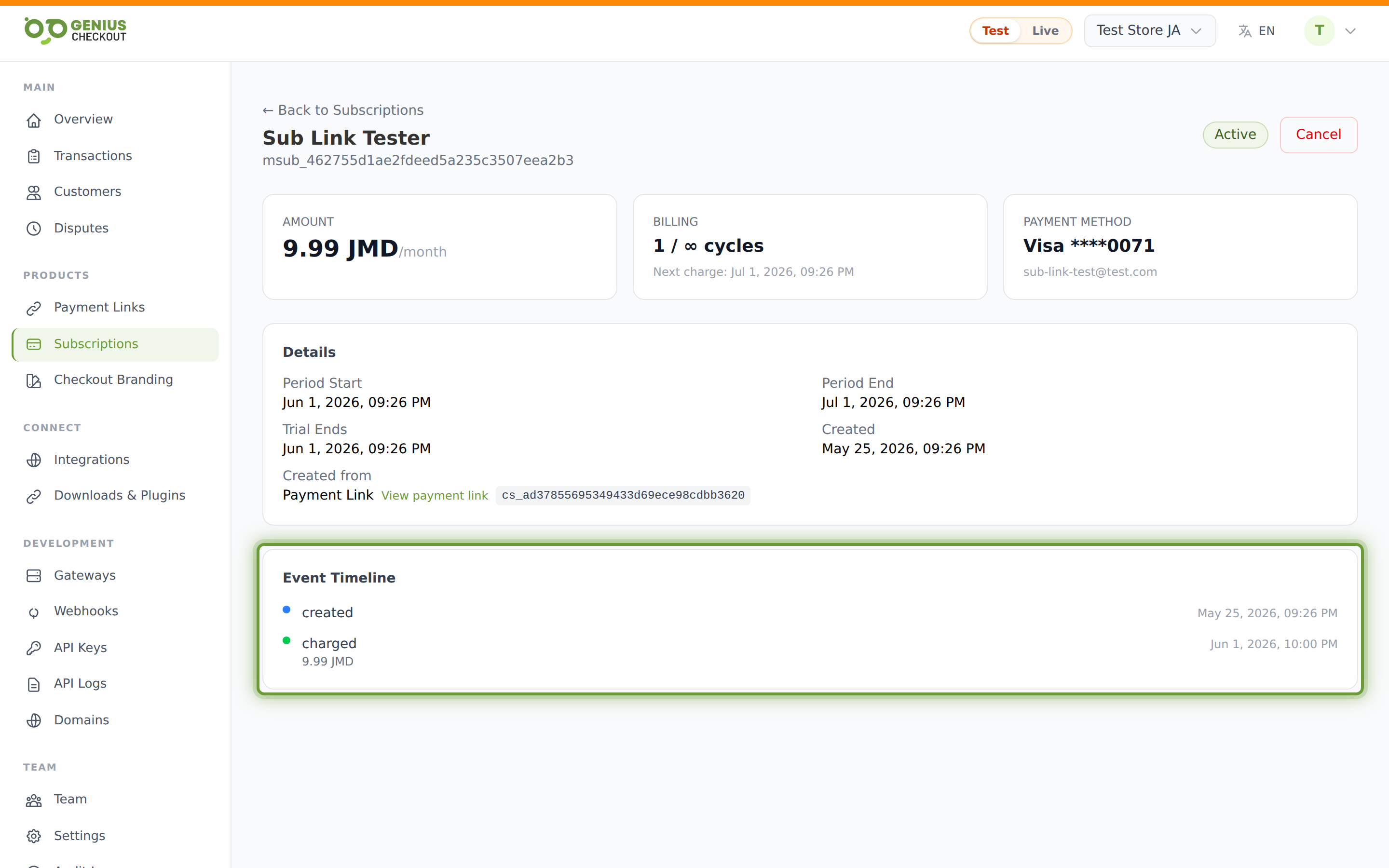The width and height of the screenshot is (1389, 868).
Task: Switch to Test mode
Action: pos(995,31)
